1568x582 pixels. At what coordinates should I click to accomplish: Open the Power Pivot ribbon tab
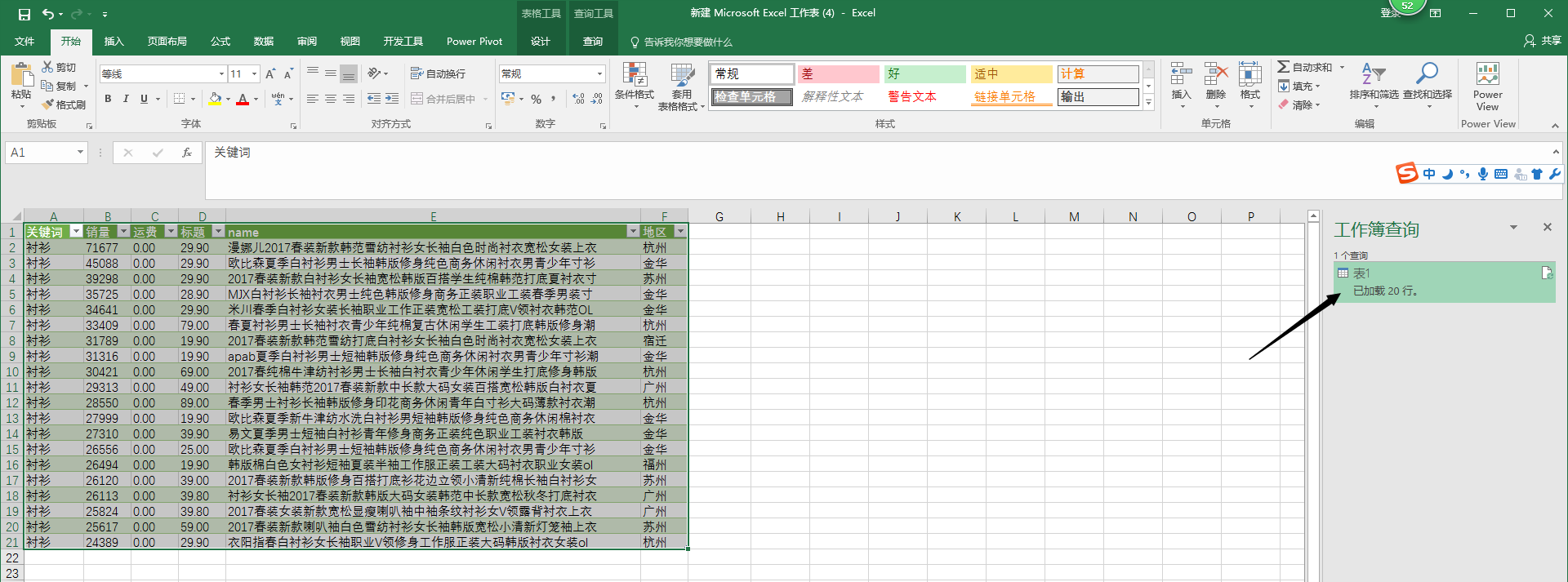tap(474, 42)
